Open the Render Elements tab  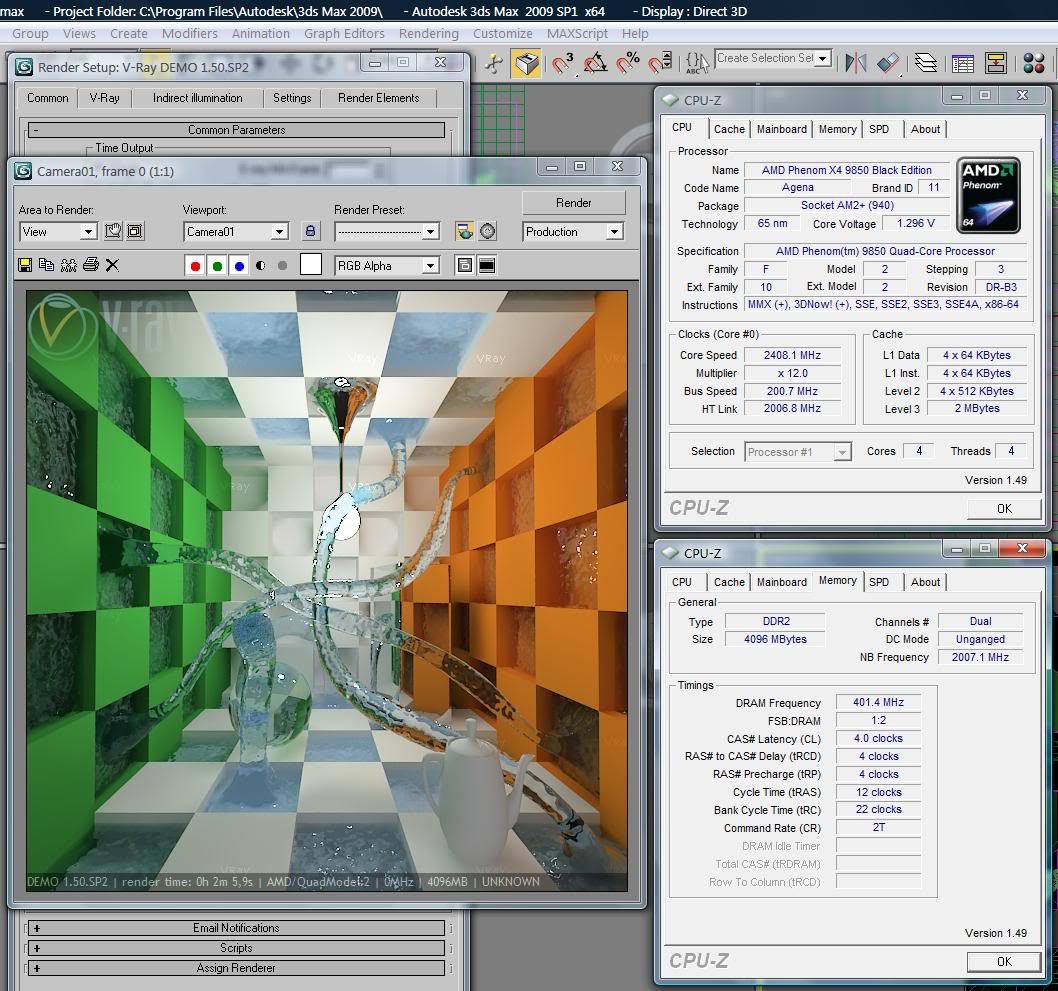[x=379, y=98]
